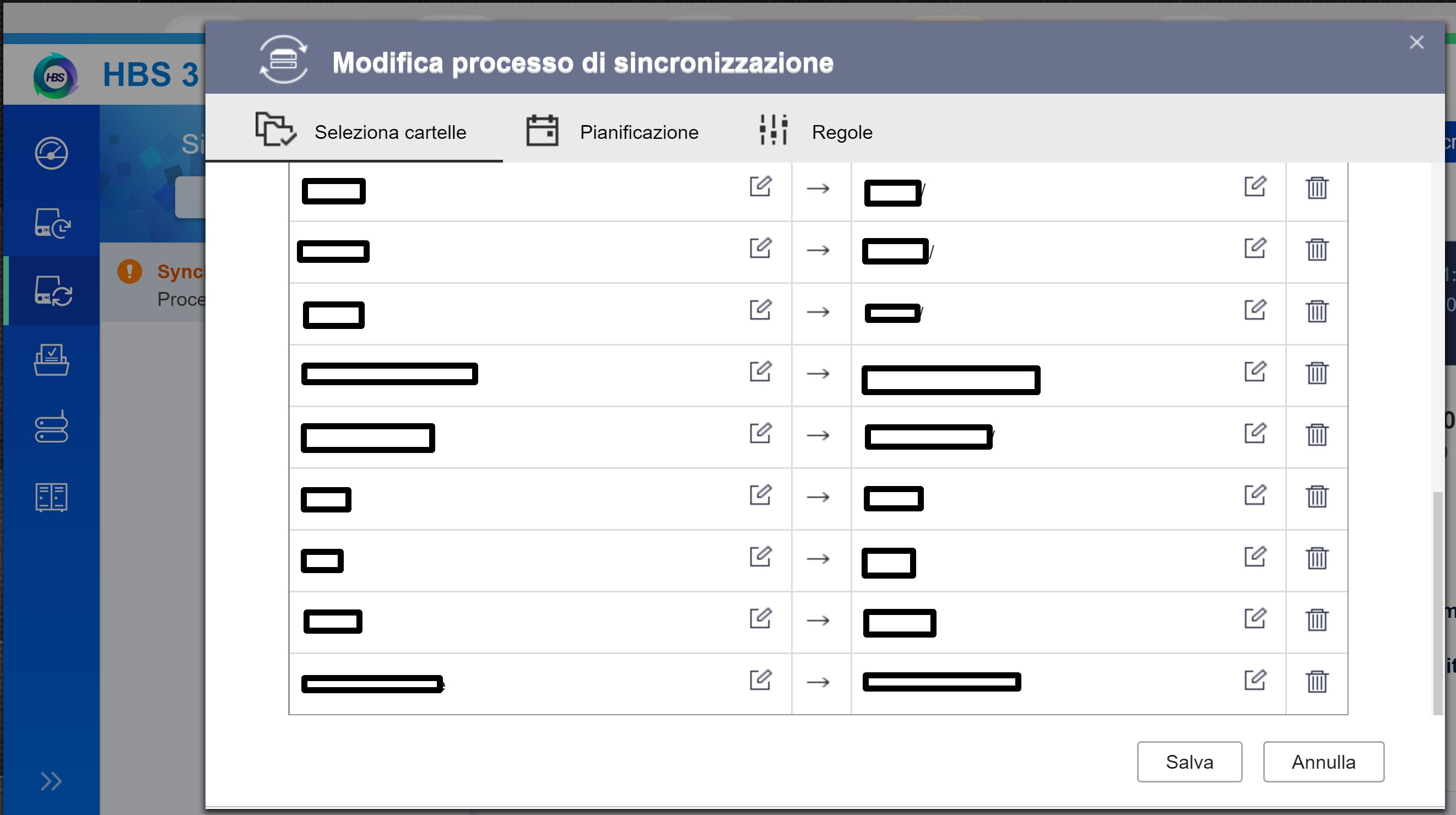Open the Overview dashboard in sidebar
The width and height of the screenshot is (1456, 815).
tap(51, 153)
